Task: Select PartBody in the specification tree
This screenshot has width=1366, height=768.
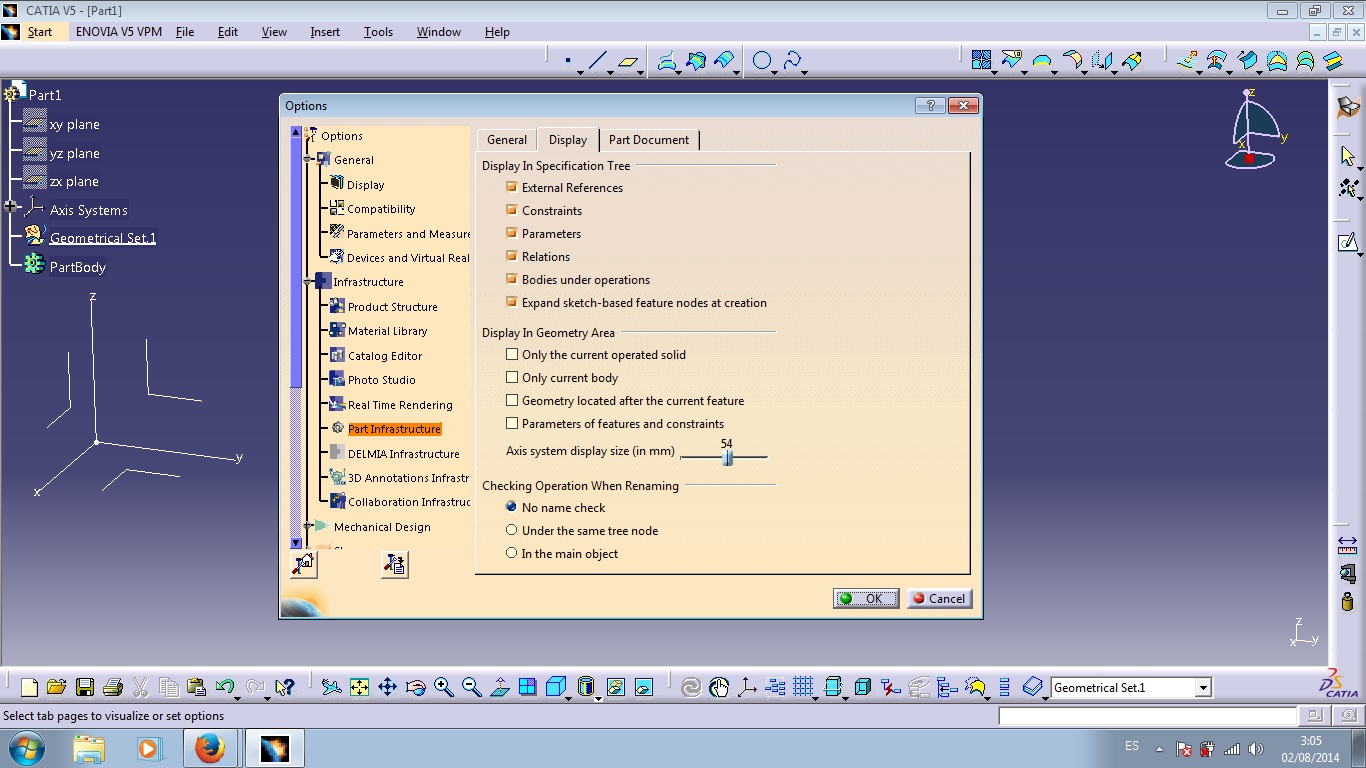Action: (78, 267)
